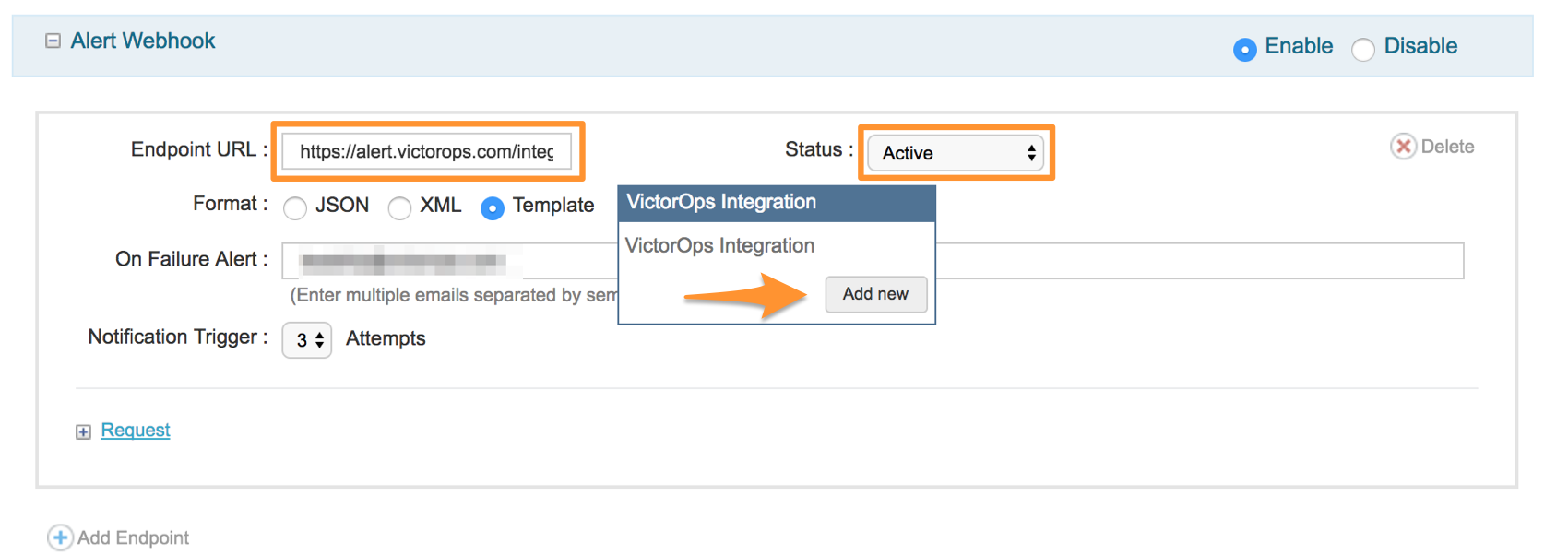
Task: Click the Endpoint URL input field
Action: (x=426, y=151)
